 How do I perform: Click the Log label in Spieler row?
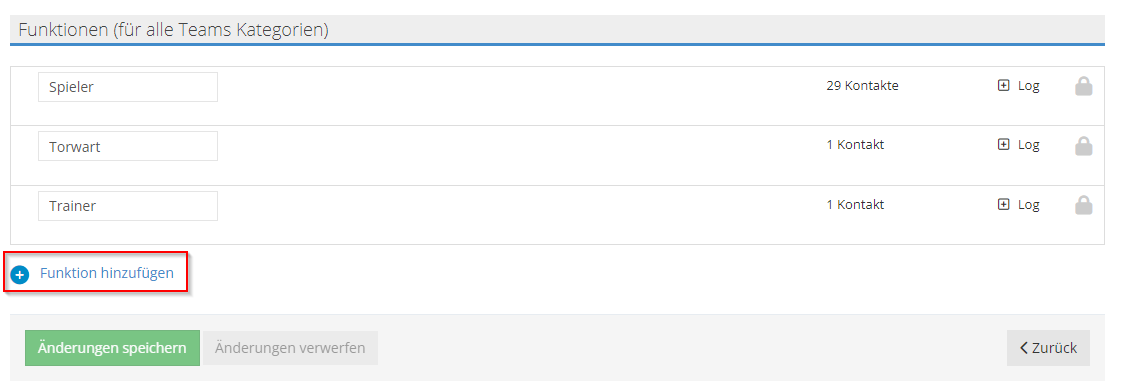[x=1029, y=86]
